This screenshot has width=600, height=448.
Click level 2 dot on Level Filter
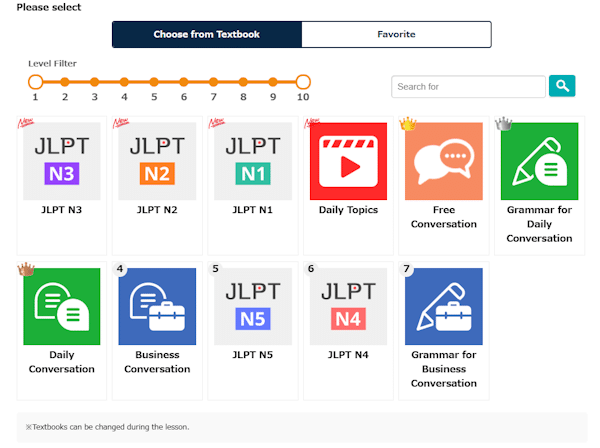65,82
